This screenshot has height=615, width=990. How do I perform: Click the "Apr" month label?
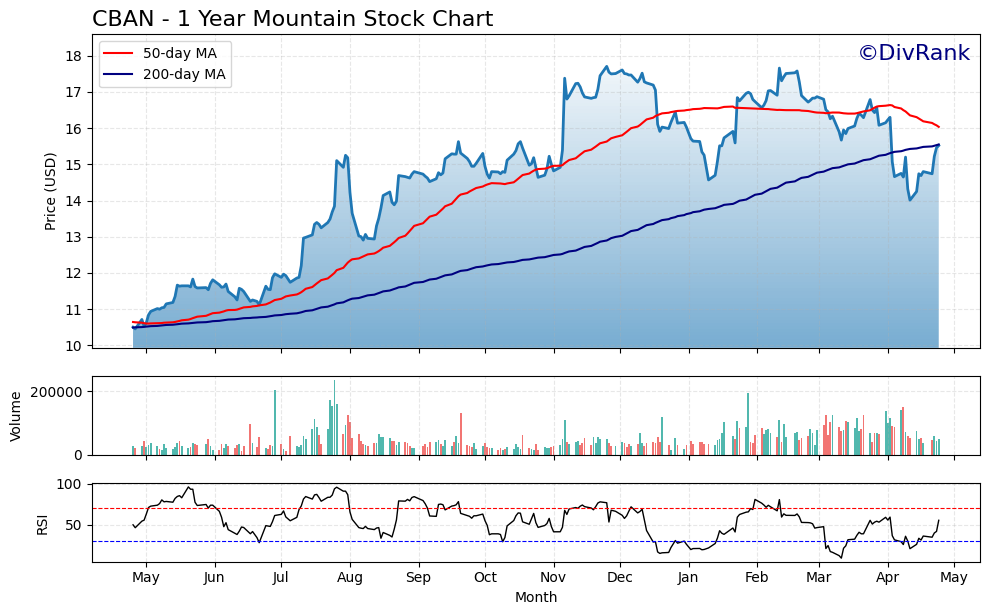pos(888,578)
